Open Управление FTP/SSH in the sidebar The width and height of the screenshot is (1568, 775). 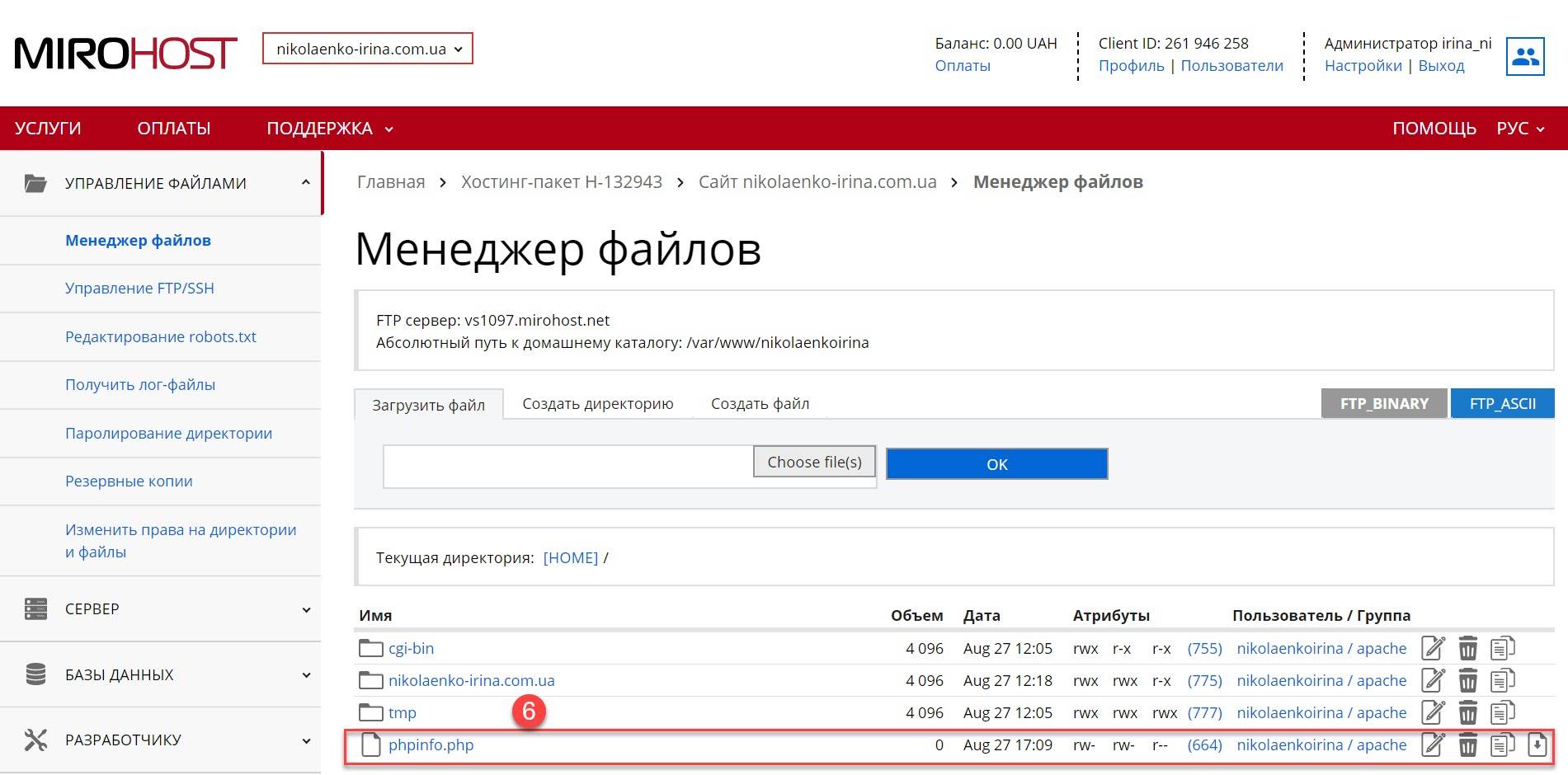139,289
